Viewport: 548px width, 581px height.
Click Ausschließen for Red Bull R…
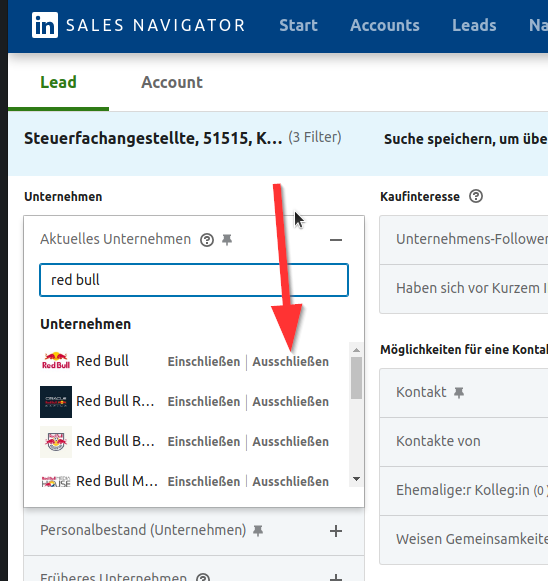pos(290,402)
